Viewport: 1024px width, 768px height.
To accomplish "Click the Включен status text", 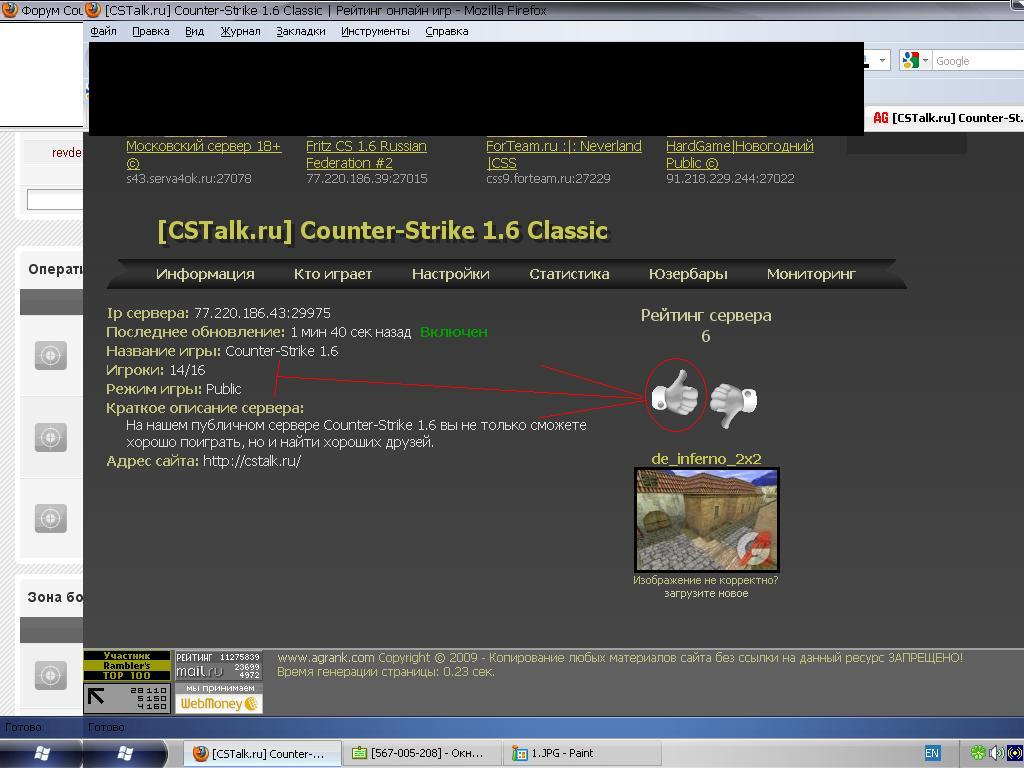I will [453, 332].
